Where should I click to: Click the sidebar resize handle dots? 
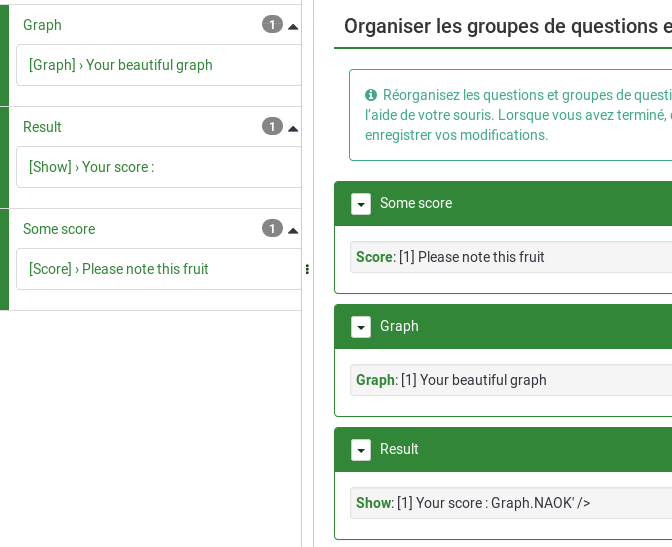307,269
